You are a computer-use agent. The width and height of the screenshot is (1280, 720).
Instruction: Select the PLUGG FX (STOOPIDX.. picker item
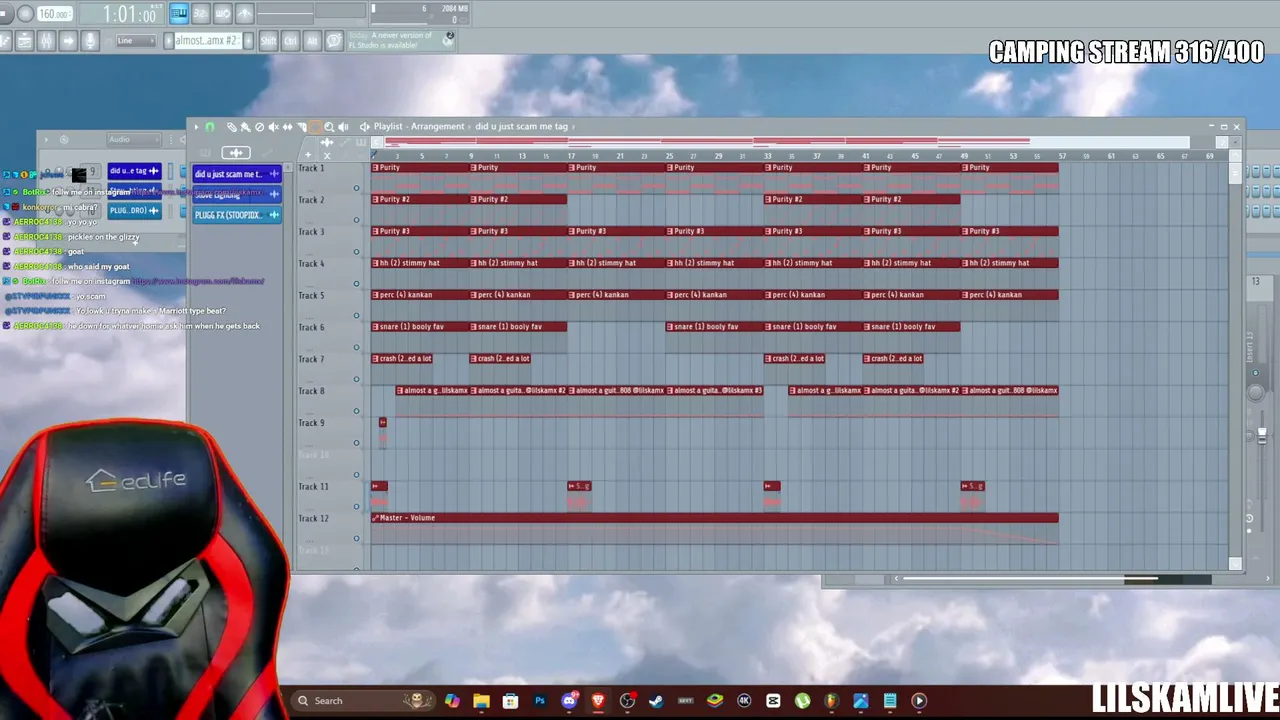tap(237, 215)
